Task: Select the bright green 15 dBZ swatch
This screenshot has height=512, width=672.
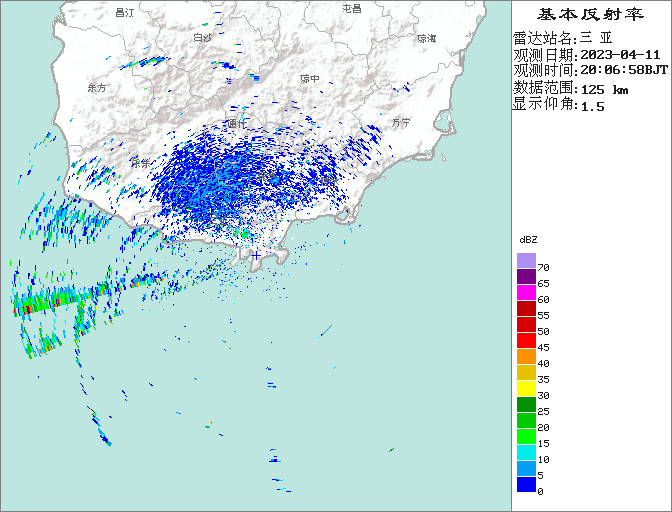Action: tap(526, 437)
